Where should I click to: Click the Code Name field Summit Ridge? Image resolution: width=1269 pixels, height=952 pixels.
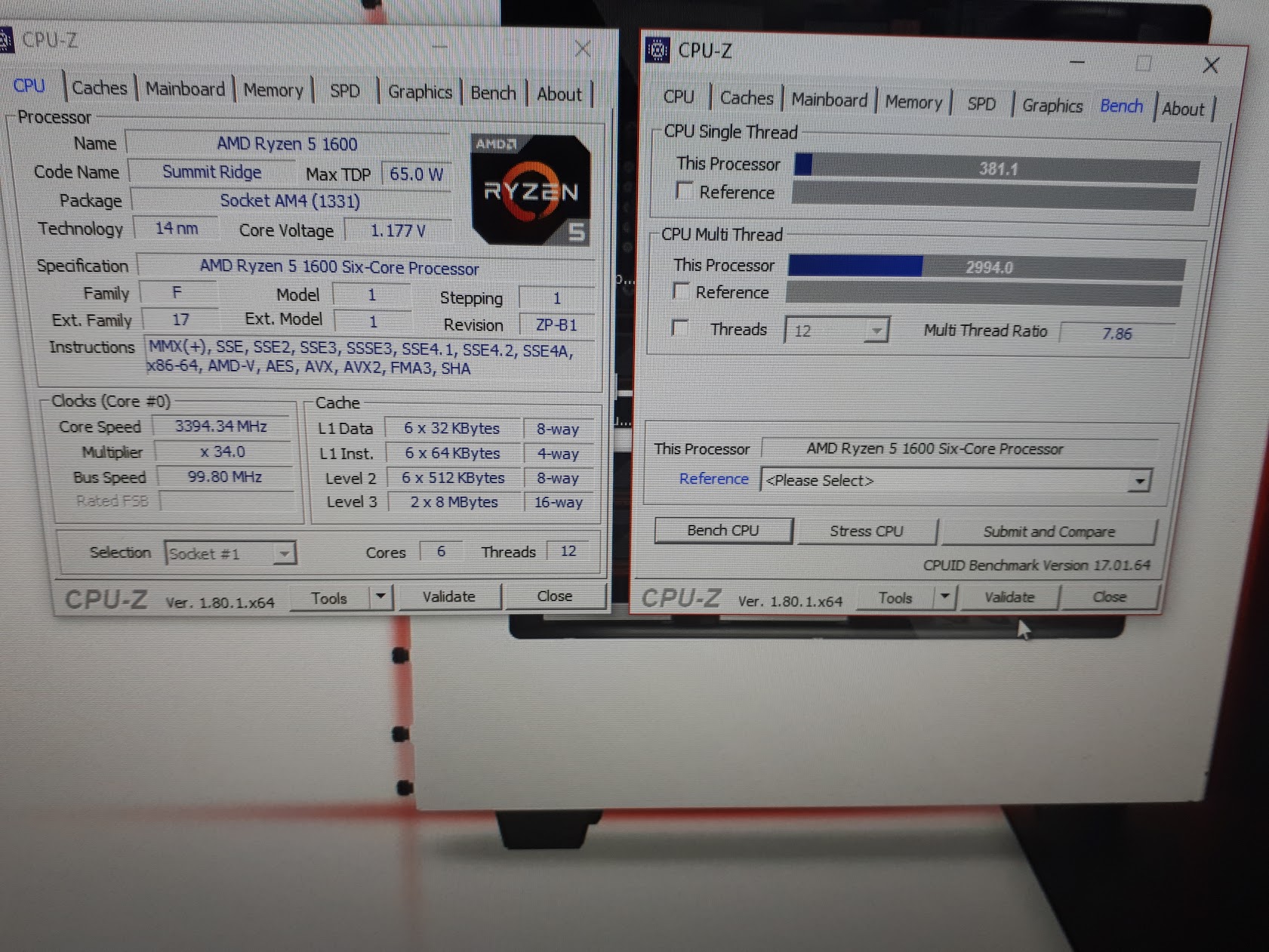[x=212, y=172]
